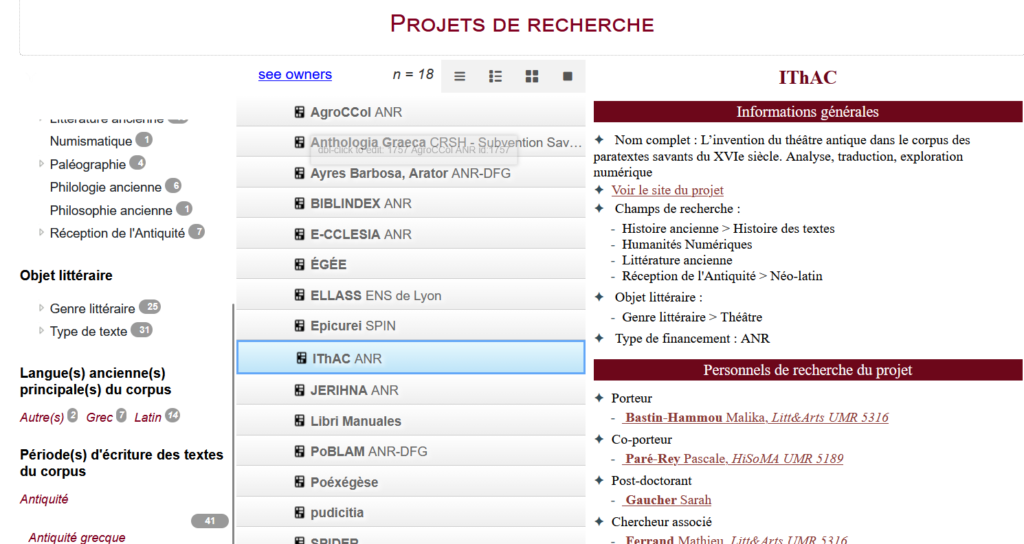This screenshot has width=1024, height=544.
Task: Filter corpus language by Autre(s)
Action: point(42,417)
